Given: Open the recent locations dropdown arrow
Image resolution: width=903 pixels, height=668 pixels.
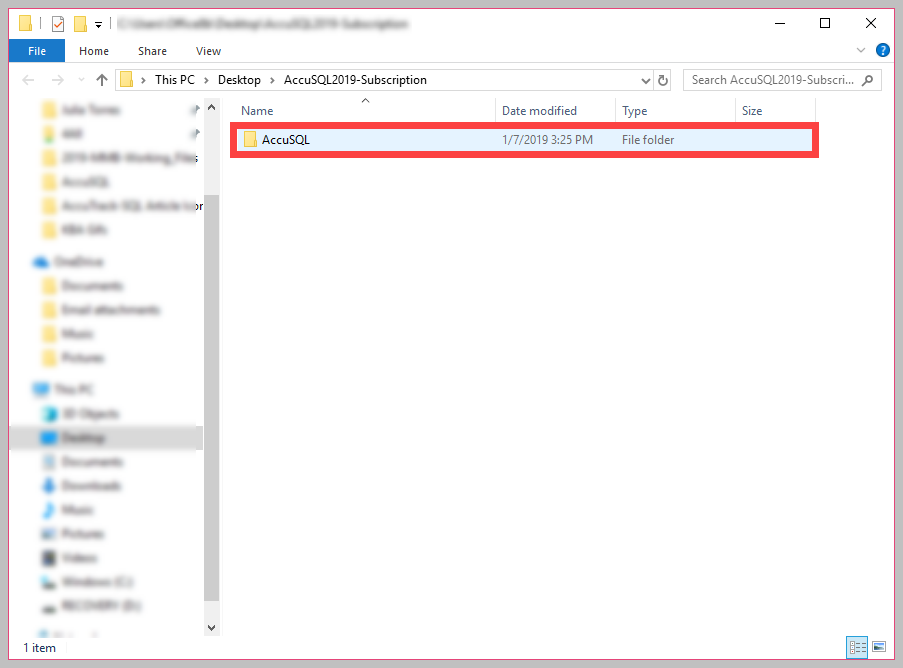Looking at the screenshot, I should [81, 80].
